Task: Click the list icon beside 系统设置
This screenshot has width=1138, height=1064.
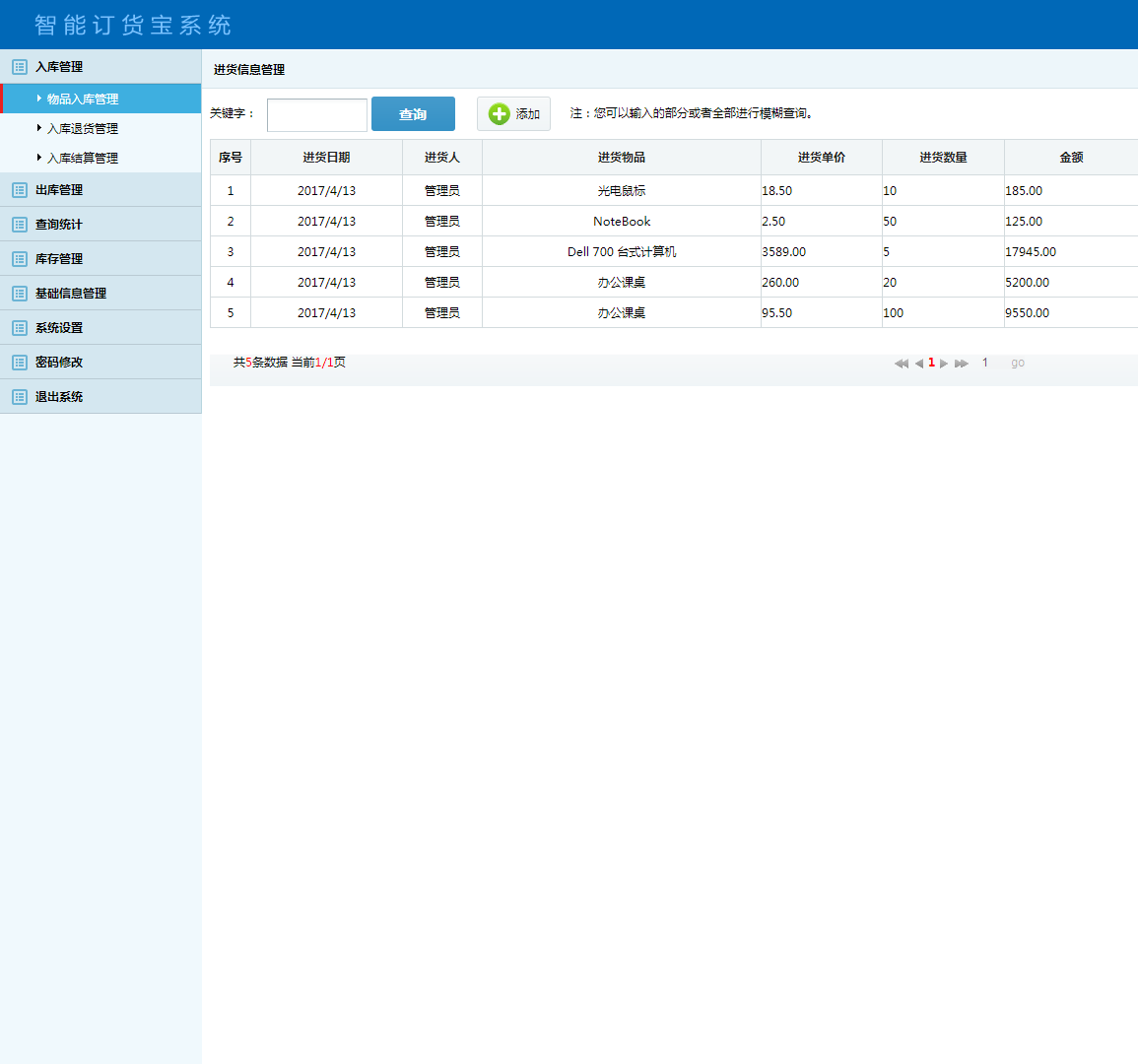Action: point(19,328)
